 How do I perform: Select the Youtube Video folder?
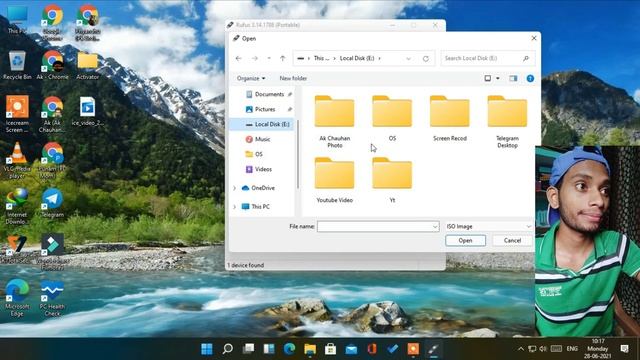pyautogui.click(x=334, y=180)
